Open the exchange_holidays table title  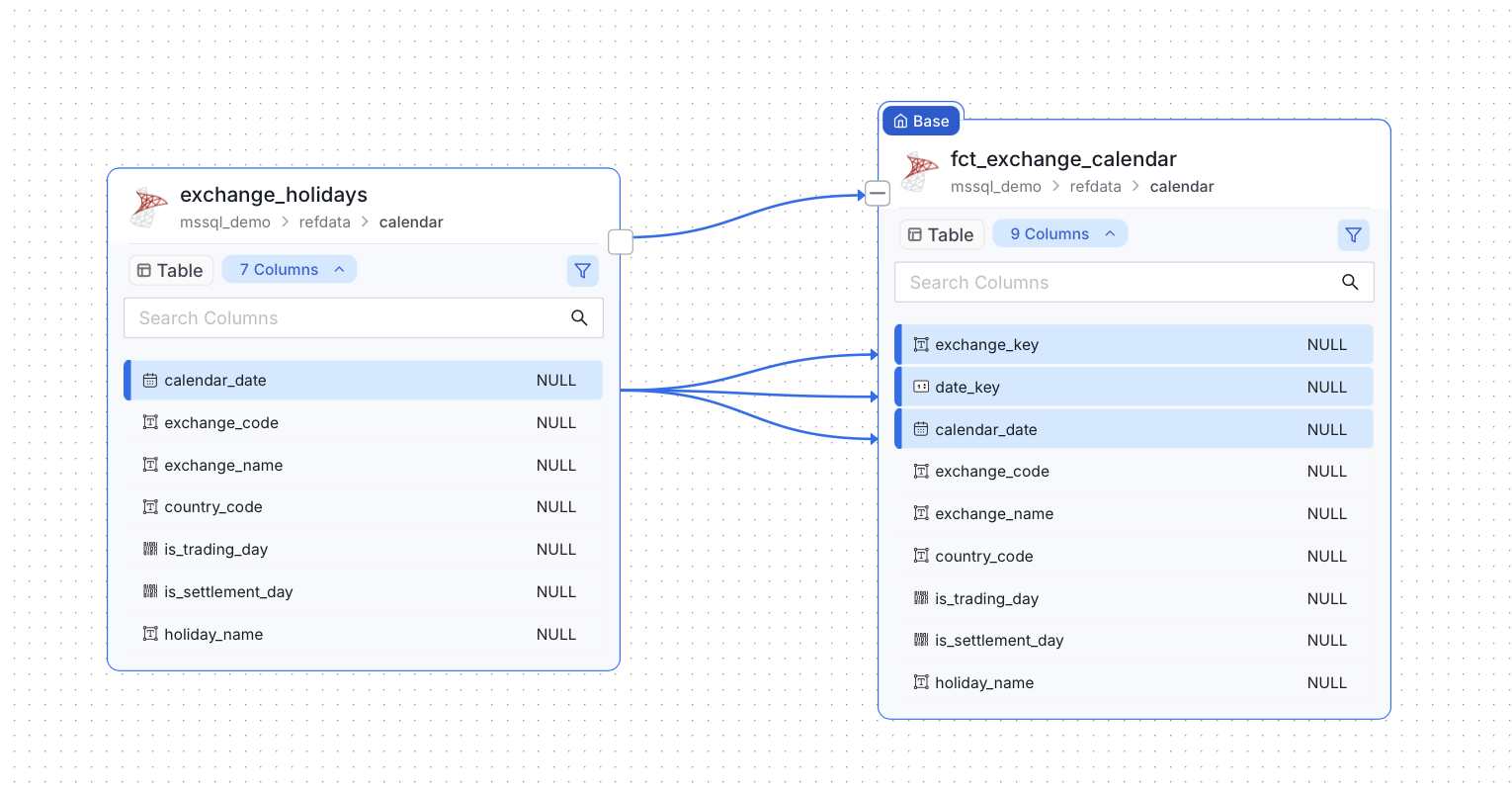point(274,195)
